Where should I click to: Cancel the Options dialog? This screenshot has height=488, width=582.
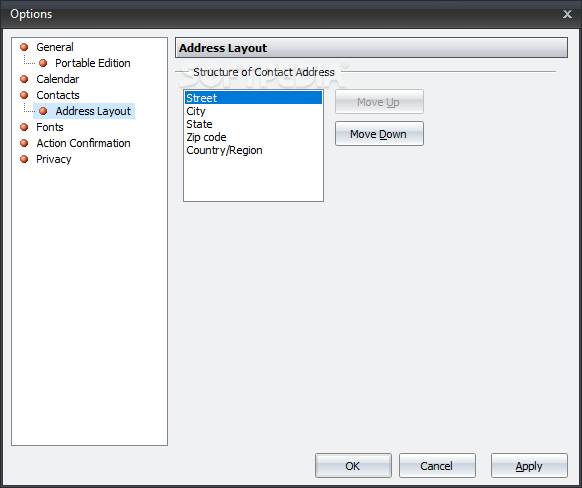tap(437, 466)
